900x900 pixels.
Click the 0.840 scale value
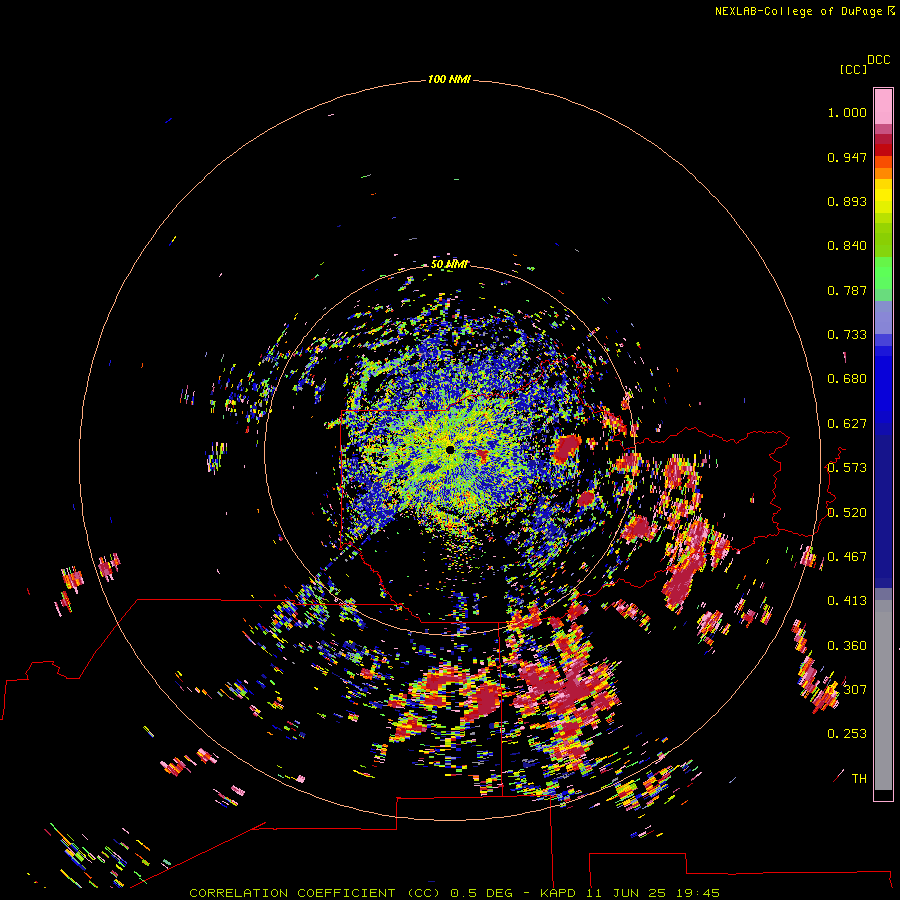[x=847, y=246]
